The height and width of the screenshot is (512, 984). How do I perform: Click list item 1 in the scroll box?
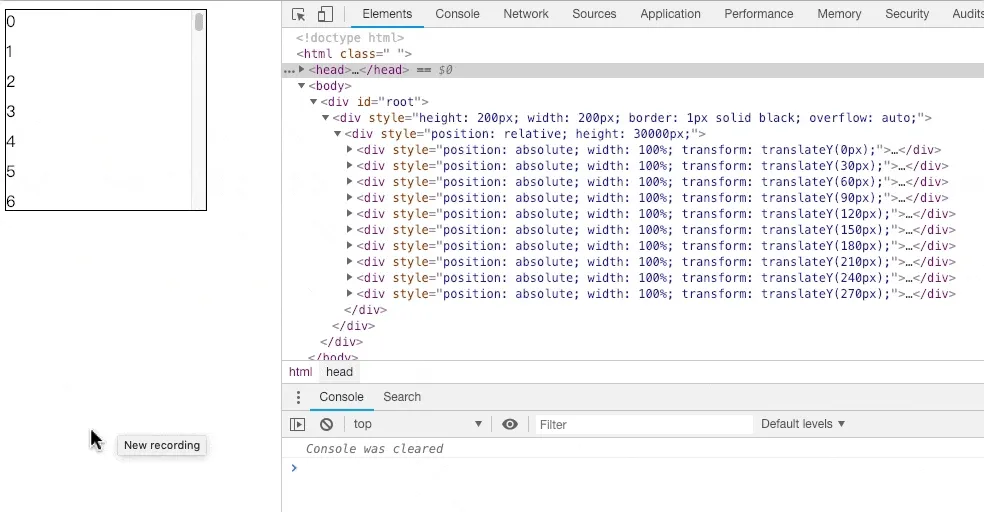pos(9,51)
